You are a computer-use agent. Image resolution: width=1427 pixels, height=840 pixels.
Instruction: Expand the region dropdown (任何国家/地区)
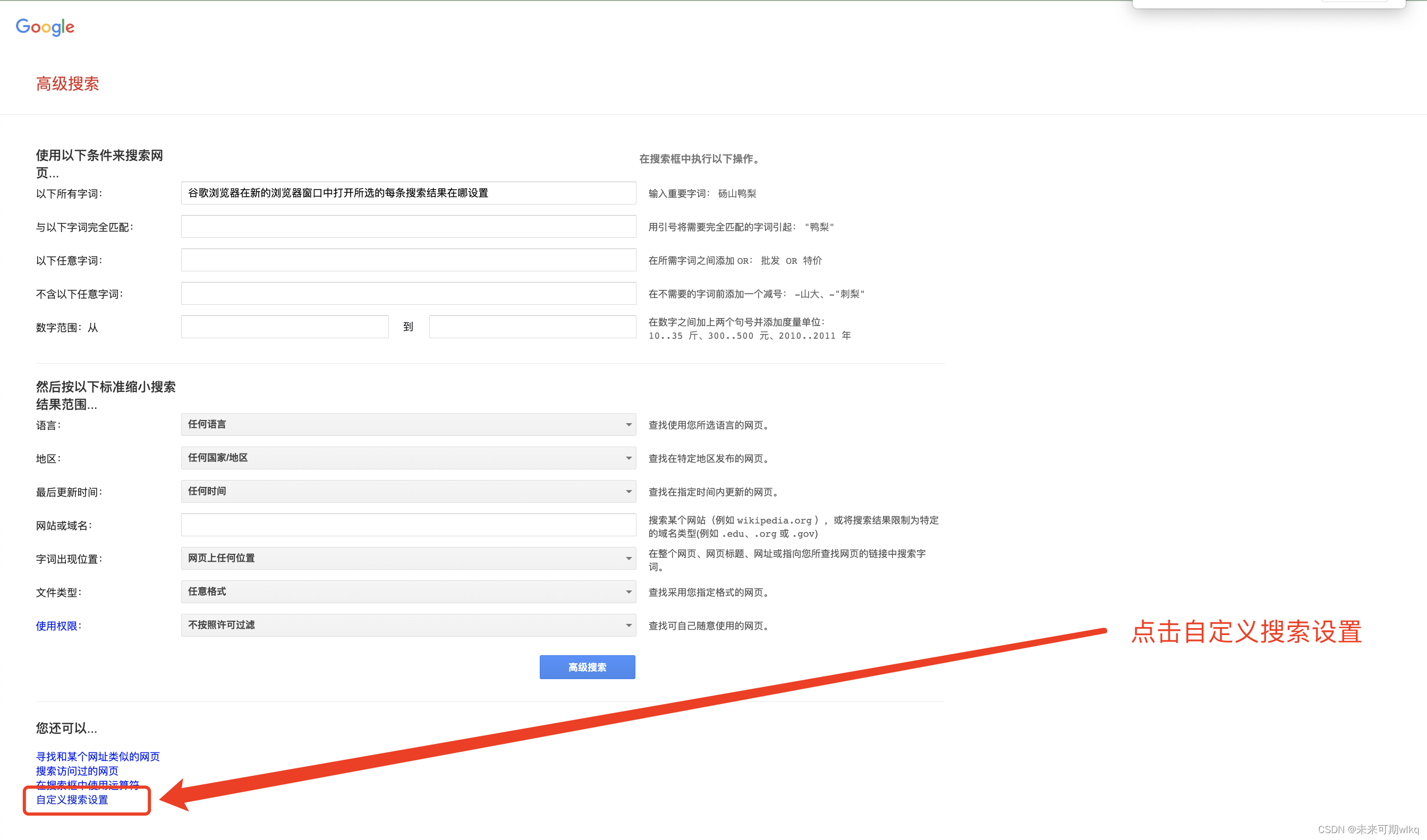pyautogui.click(x=407, y=458)
